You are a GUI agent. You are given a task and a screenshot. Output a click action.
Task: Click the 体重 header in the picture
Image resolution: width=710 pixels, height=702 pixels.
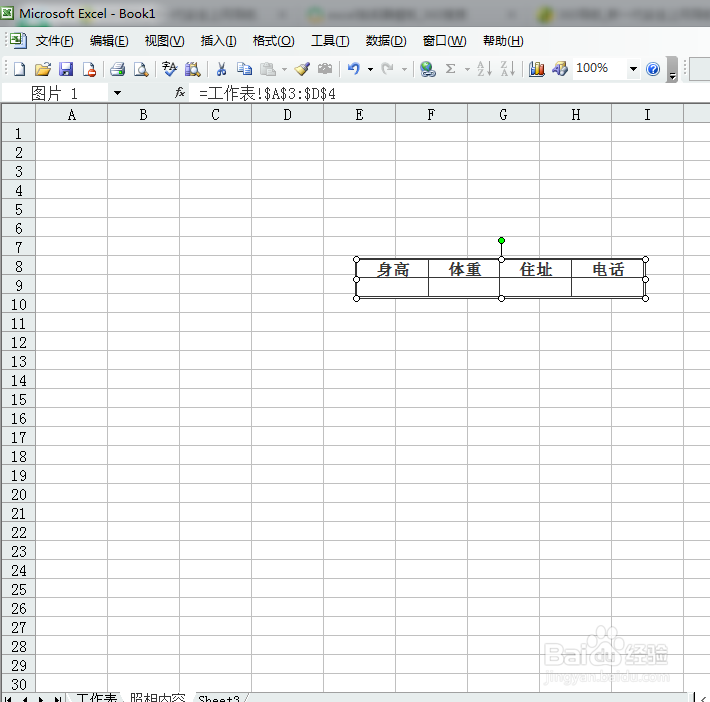tap(464, 269)
